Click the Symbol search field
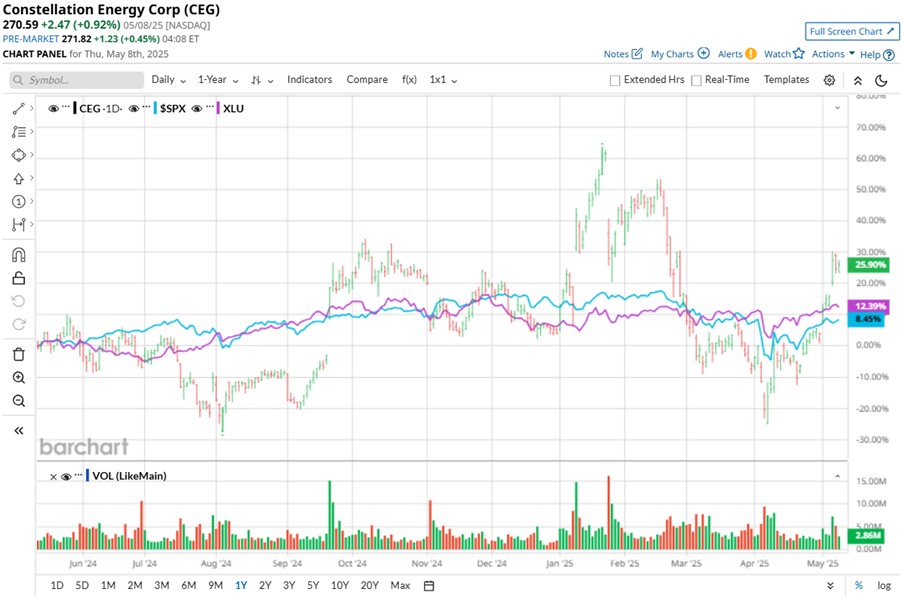This screenshot has width=903, height=598. click(77, 80)
